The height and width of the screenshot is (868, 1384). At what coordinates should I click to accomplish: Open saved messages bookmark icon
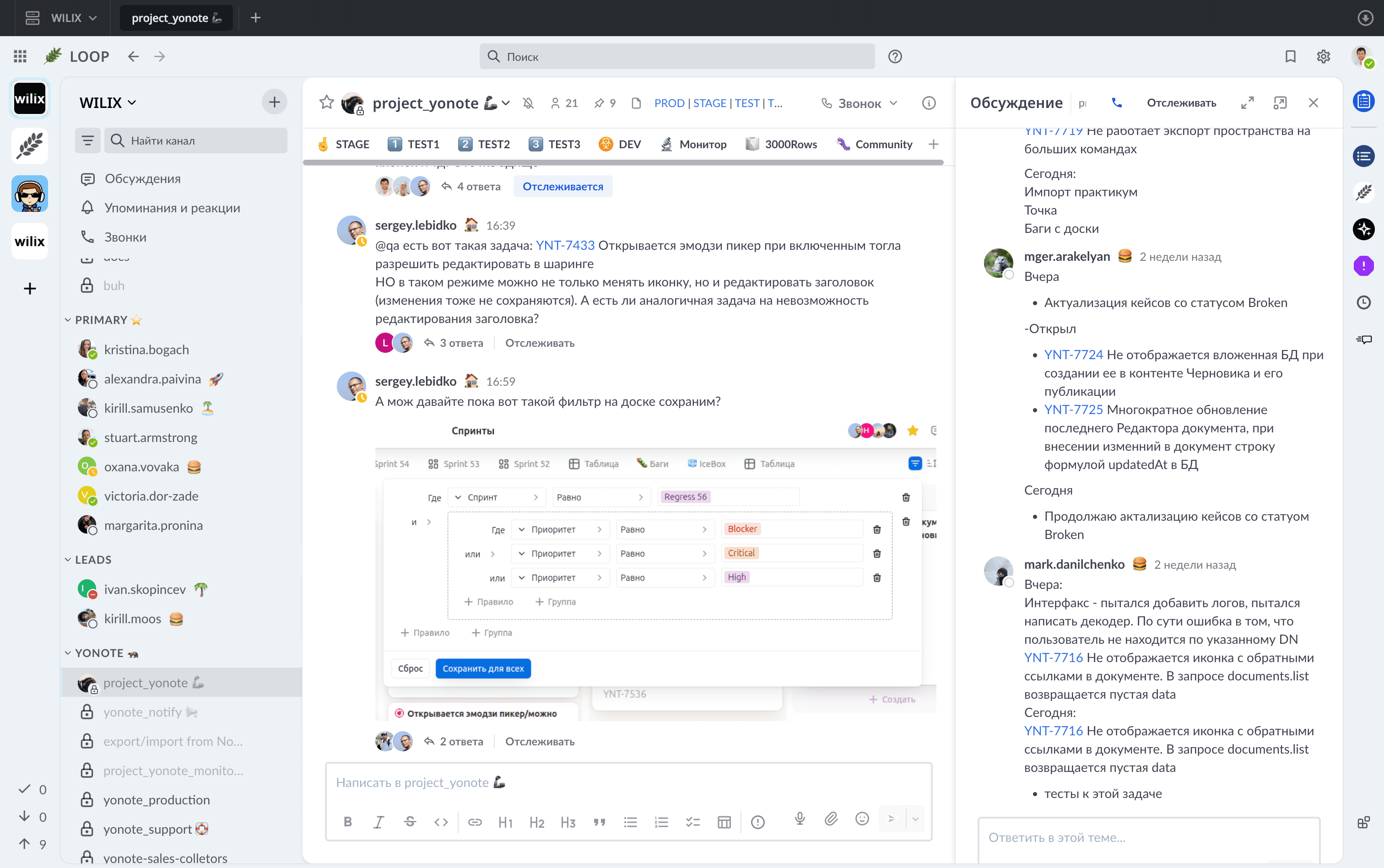1291,56
